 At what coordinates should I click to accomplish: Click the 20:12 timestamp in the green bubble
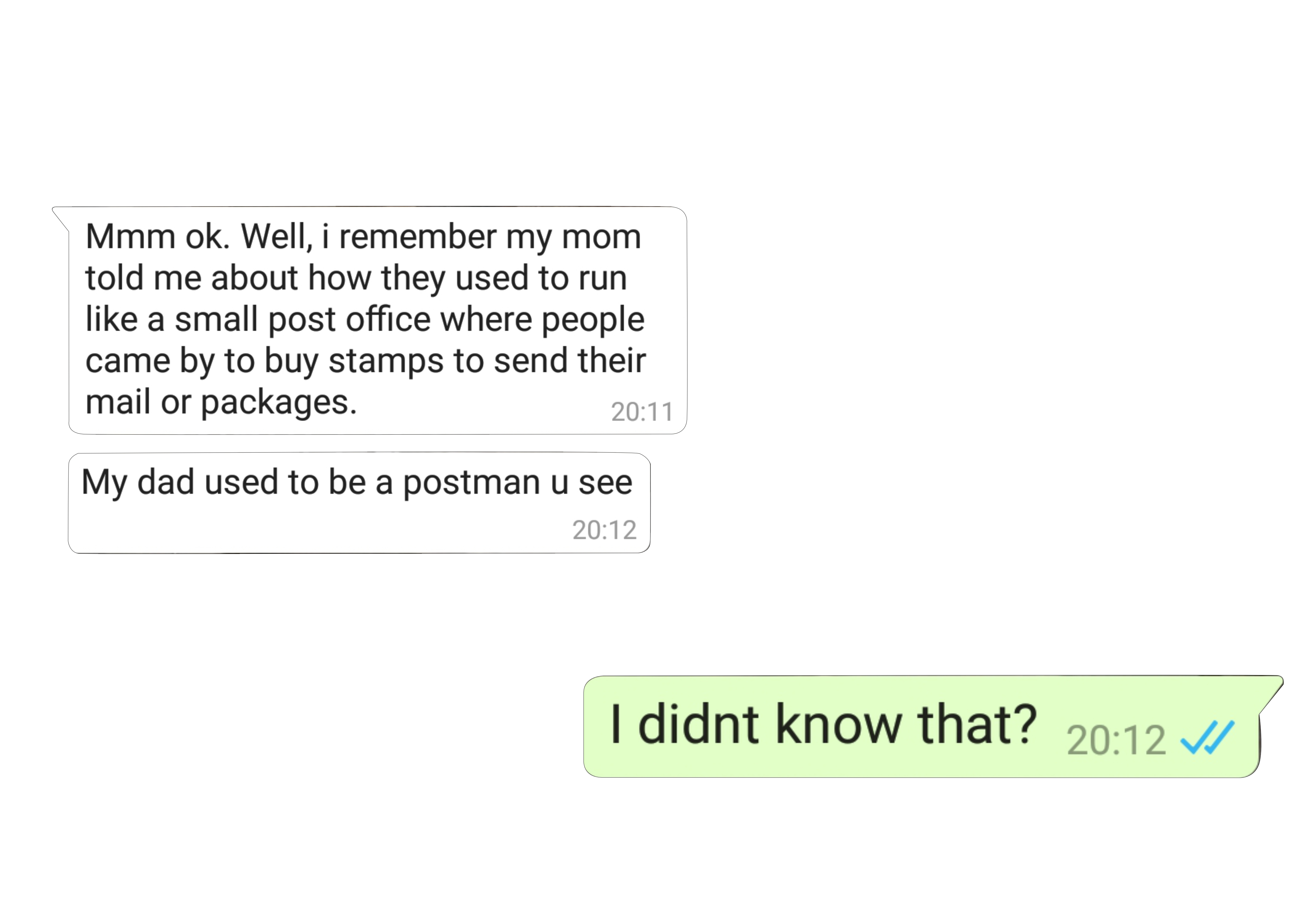tap(1116, 740)
